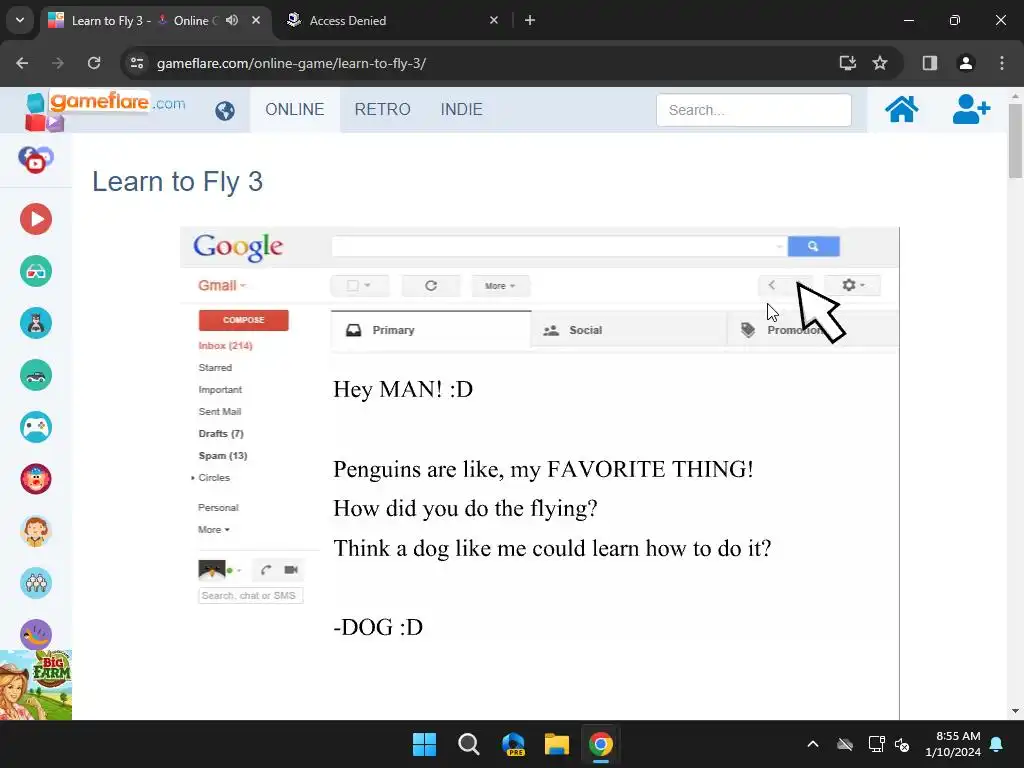The image size is (1024, 768).
Task: Open Drafts (7) folder
Action: 221,434
